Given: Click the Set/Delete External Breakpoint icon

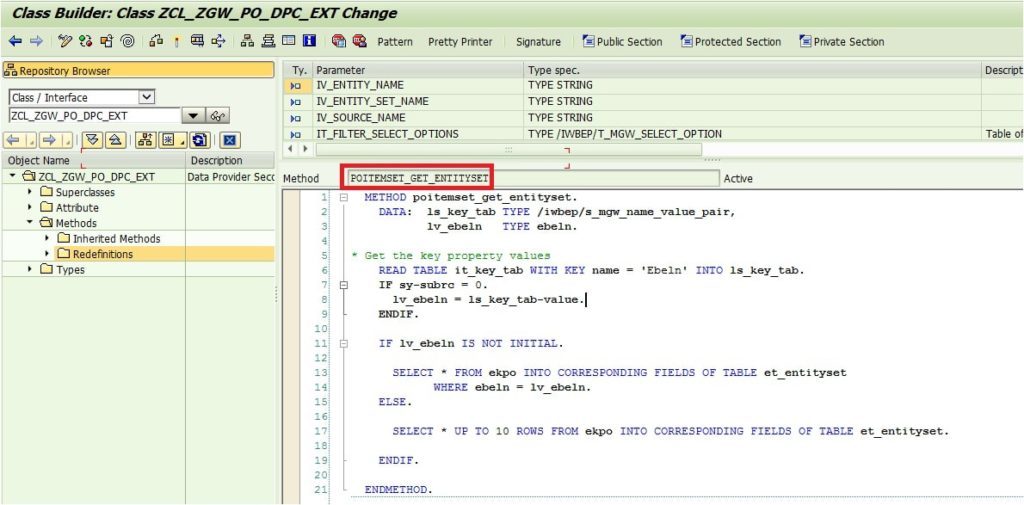Looking at the screenshot, I should tap(359, 41).
